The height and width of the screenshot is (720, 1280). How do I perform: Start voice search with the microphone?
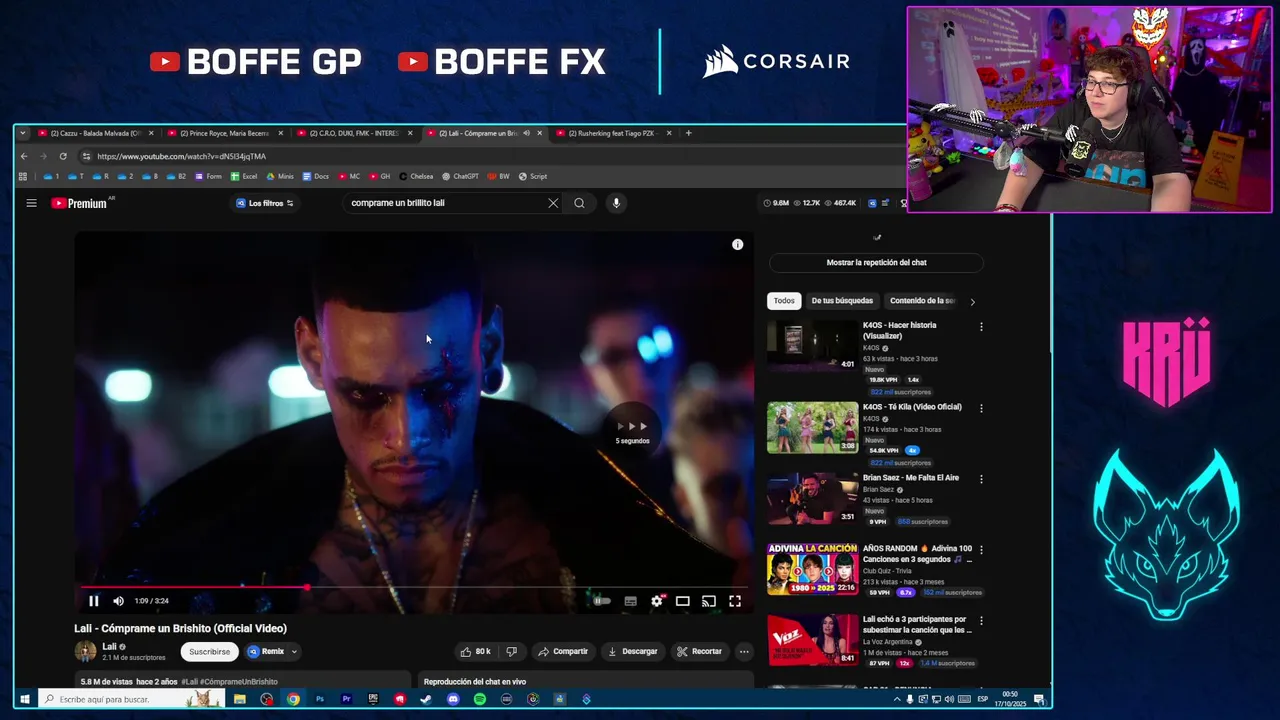coord(616,203)
